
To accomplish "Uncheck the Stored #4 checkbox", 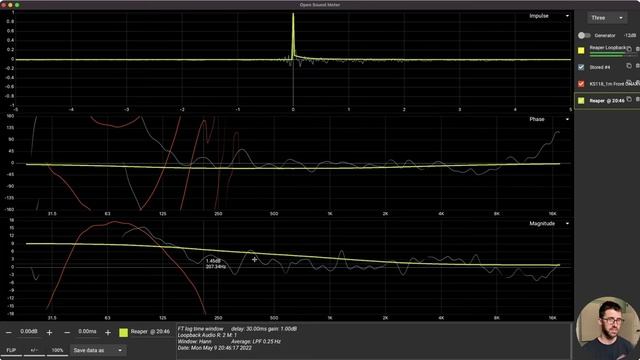I will [581, 67].
